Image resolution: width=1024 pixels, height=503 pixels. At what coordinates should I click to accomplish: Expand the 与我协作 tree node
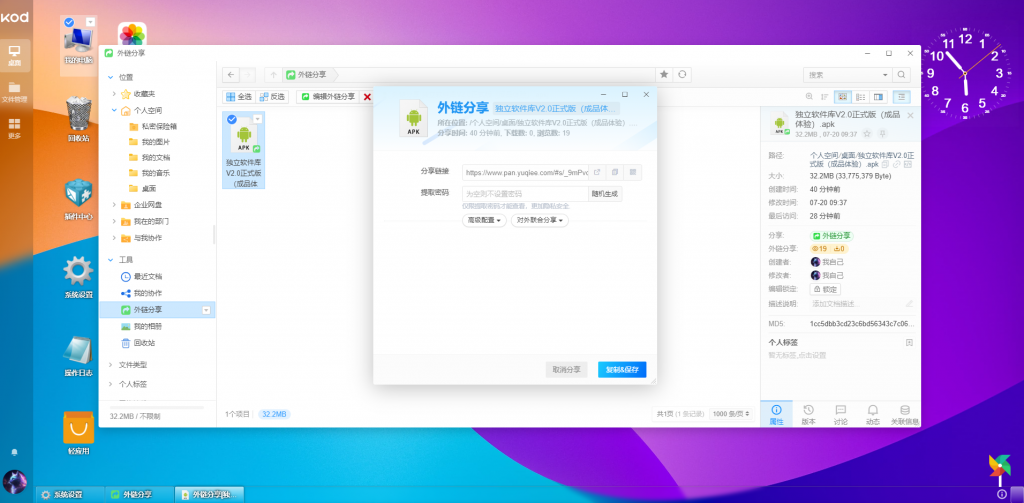(x=114, y=238)
